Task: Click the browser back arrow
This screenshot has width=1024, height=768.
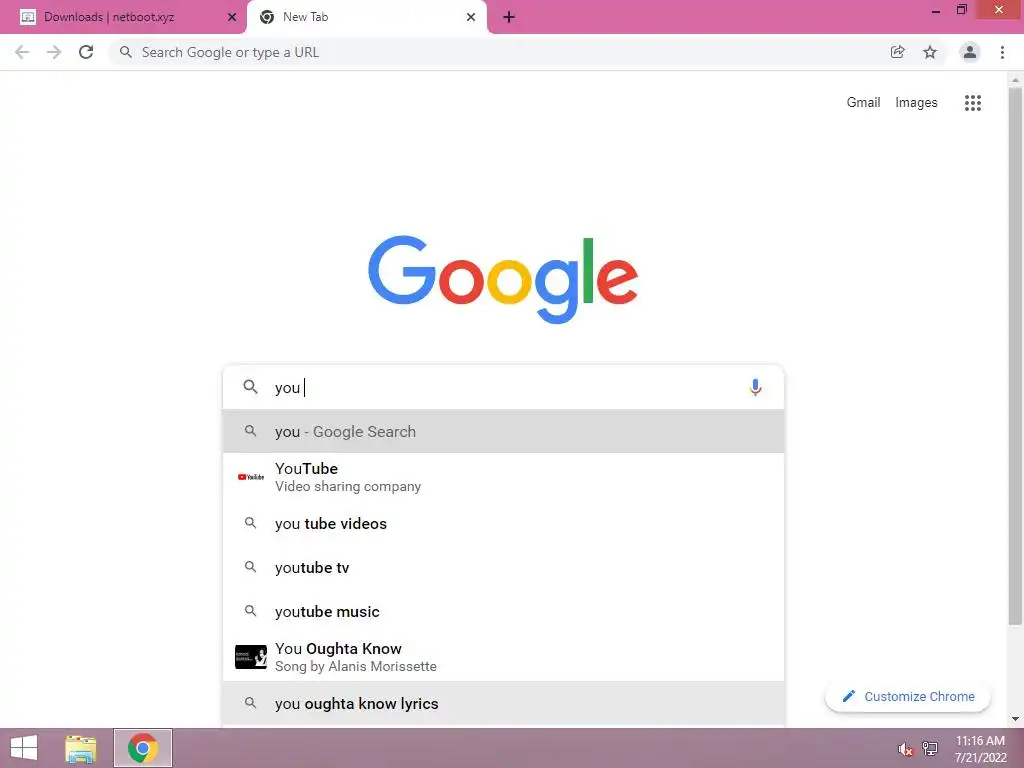Action: click(22, 52)
